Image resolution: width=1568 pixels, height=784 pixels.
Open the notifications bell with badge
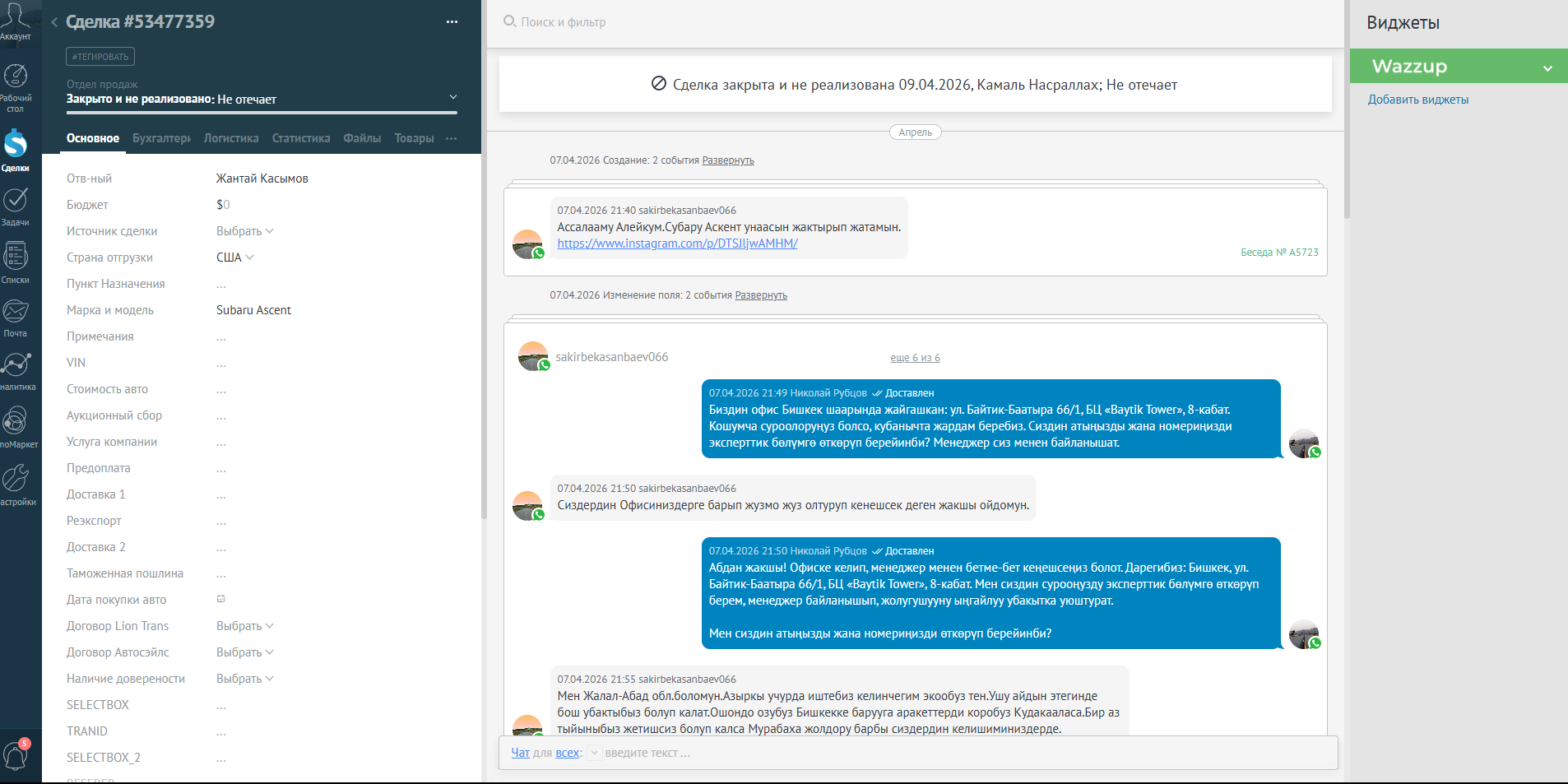16,754
